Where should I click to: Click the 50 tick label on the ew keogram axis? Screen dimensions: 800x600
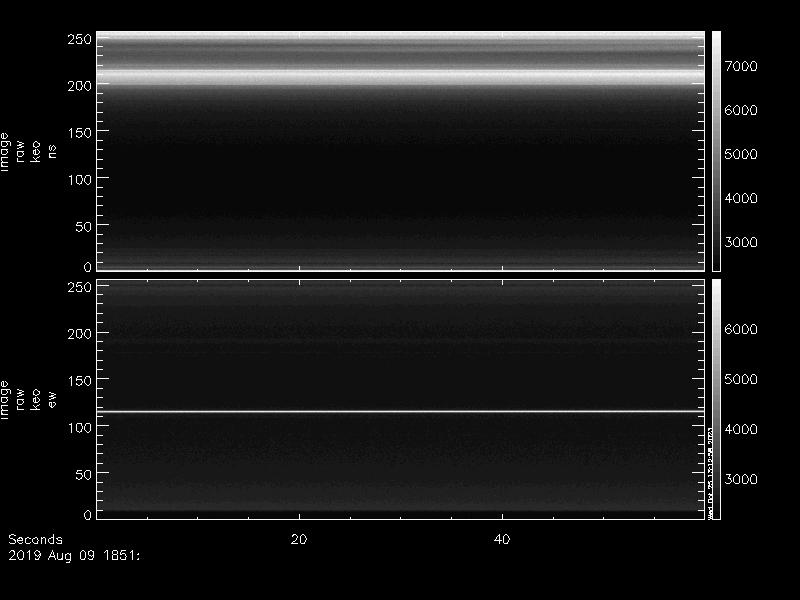tap(84, 474)
